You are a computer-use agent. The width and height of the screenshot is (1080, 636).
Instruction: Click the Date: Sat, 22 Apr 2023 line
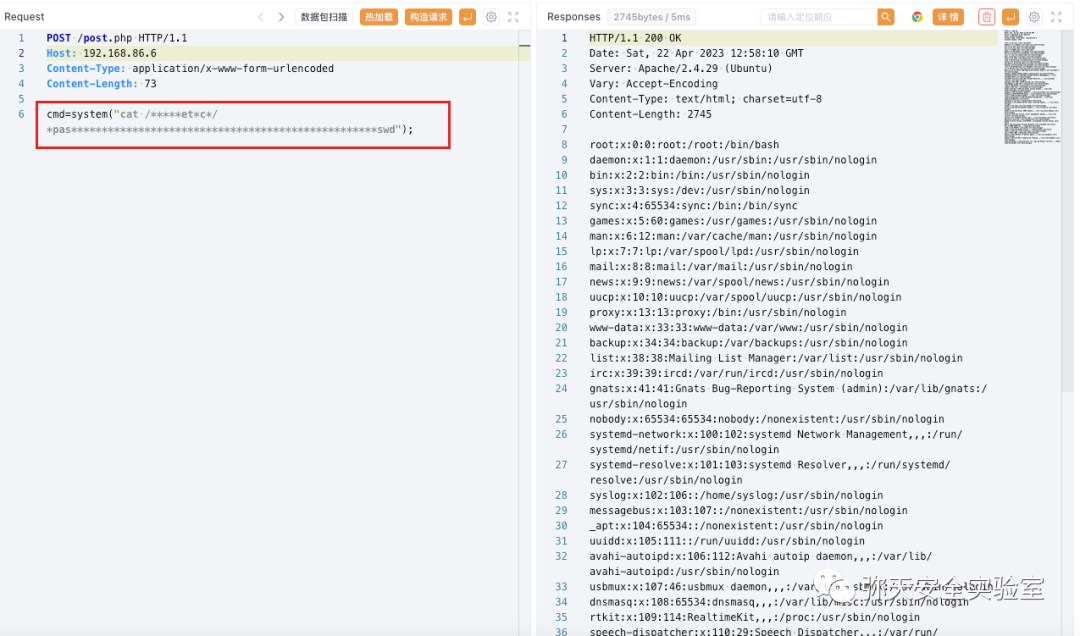coord(696,53)
